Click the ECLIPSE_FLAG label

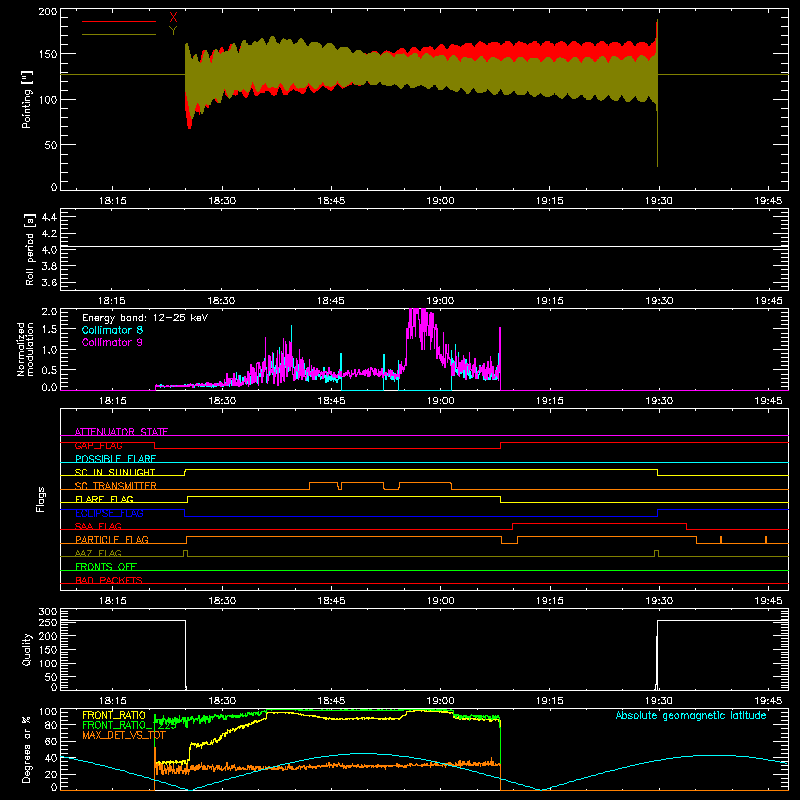click(x=109, y=513)
